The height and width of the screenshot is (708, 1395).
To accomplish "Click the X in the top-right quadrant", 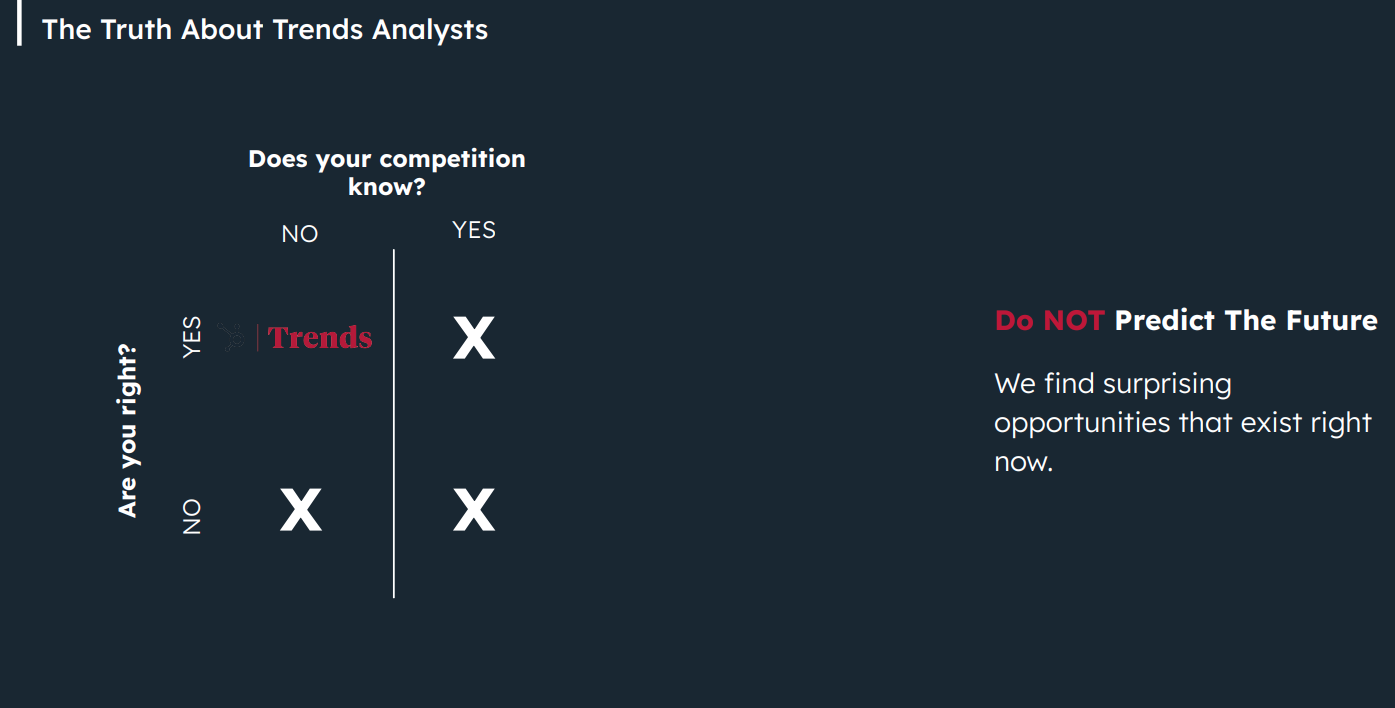I will (x=474, y=338).
